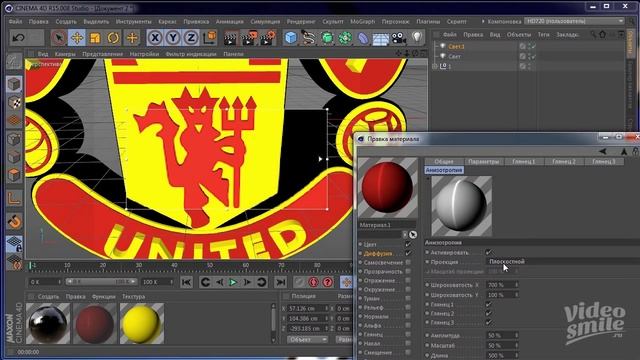The height and width of the screenshot is (360, 640).
Task: Open the purple deformer group
Action: 362,38
